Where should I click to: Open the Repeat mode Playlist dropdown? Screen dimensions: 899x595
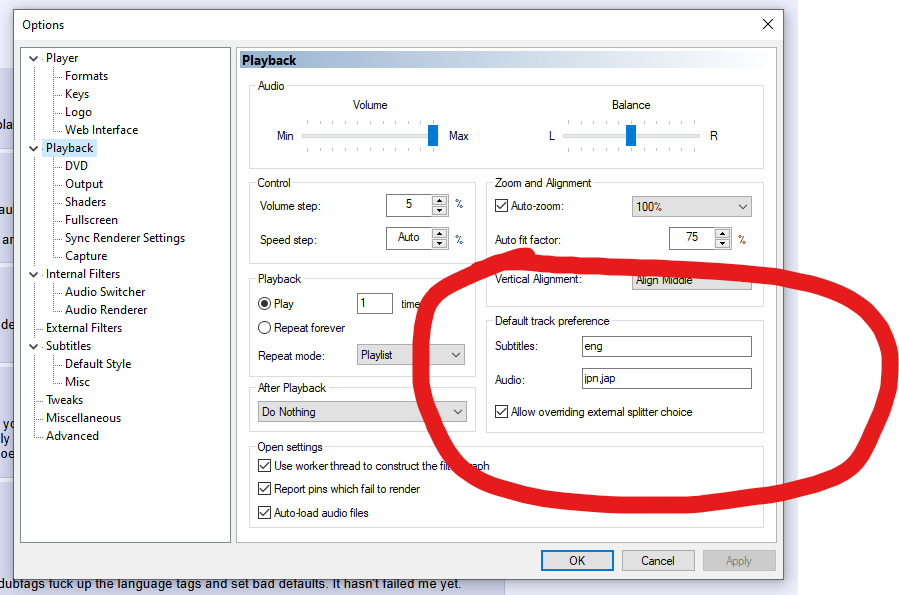tap(411, 355)
